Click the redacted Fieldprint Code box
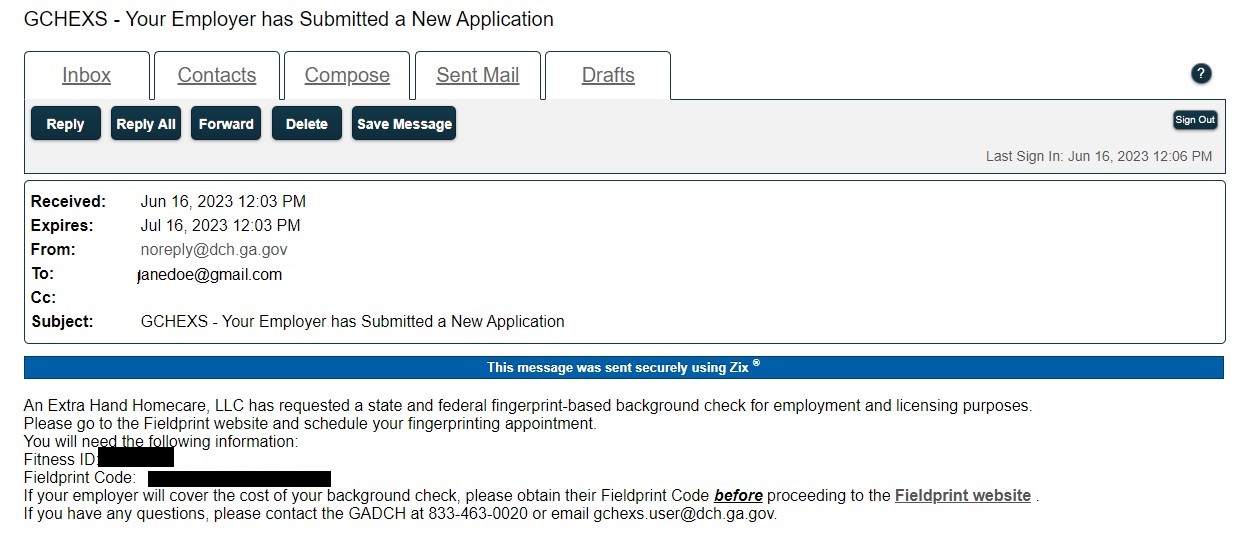 point(239,479)
